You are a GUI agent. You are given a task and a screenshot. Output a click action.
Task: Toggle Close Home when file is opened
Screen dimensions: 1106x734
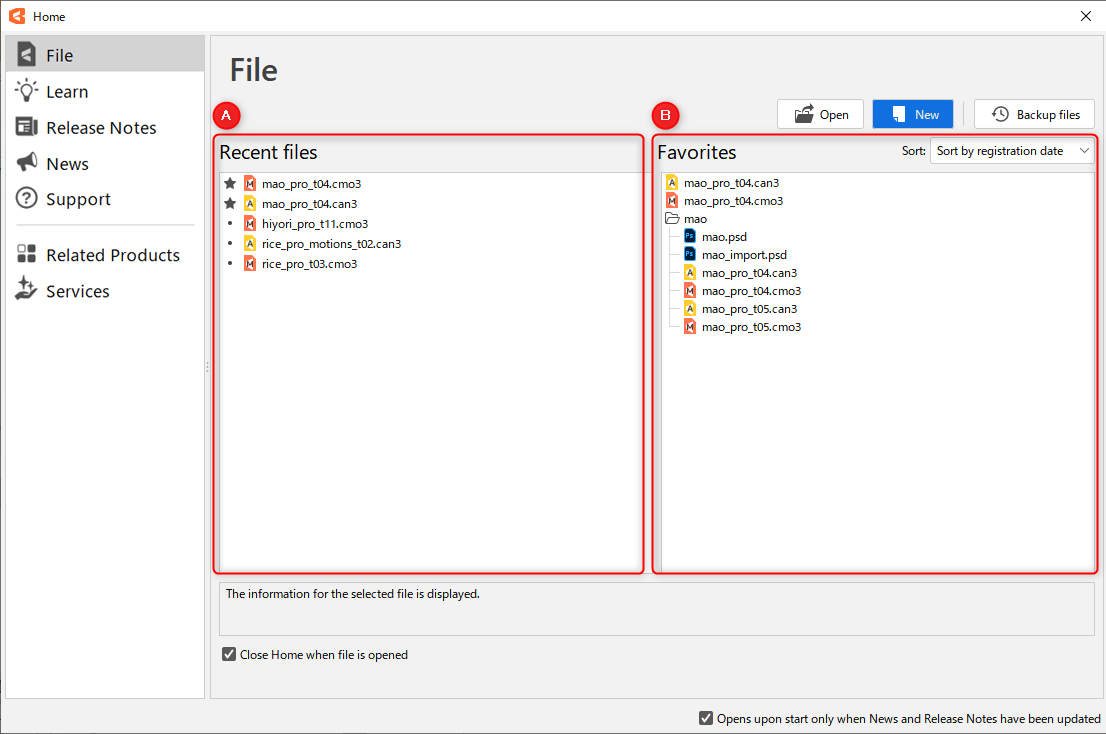point(230,655)
